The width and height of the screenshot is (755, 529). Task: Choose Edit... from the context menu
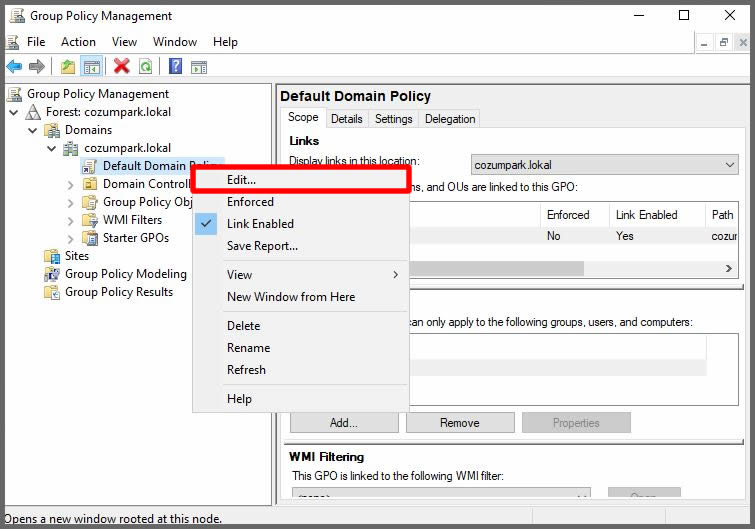[x=301, y=180]
